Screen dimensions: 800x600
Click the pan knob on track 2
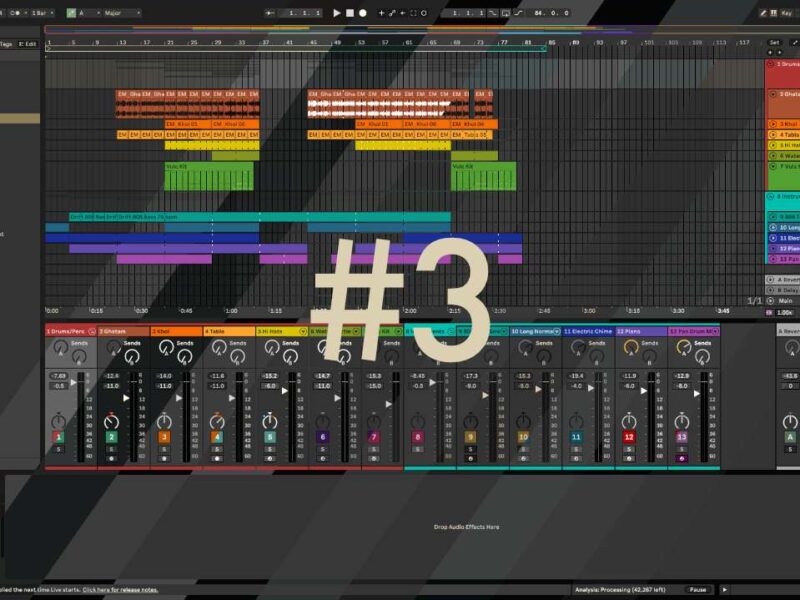pos(111,420)
